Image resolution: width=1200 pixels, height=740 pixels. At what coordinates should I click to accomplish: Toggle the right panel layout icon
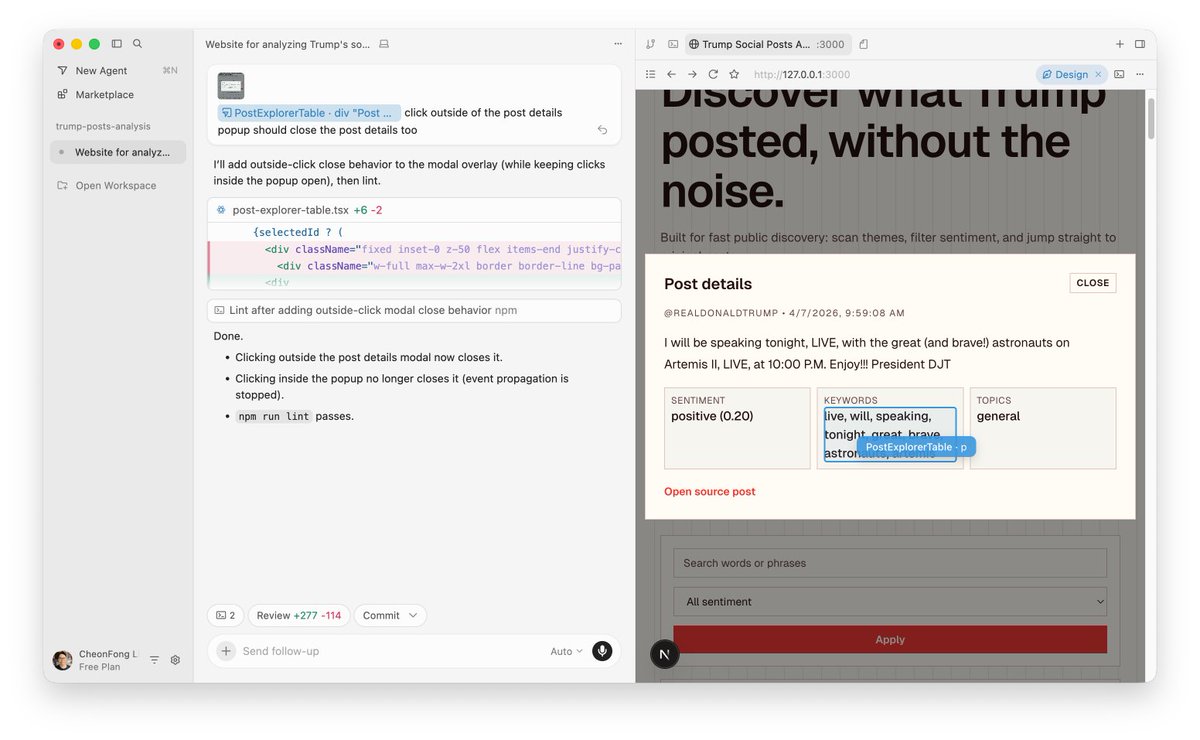click(x=1140, y=44)
